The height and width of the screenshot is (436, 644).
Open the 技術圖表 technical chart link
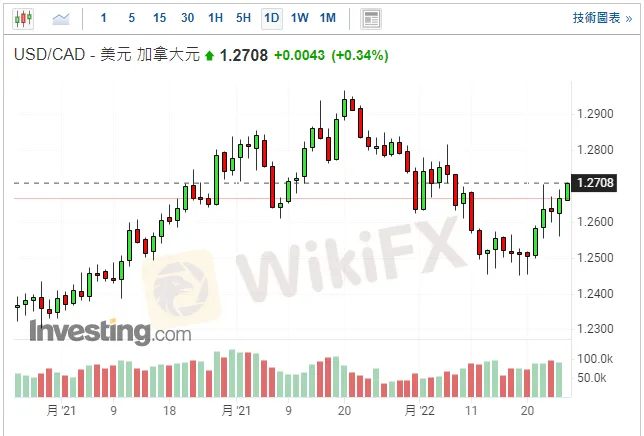pos(603,18)
